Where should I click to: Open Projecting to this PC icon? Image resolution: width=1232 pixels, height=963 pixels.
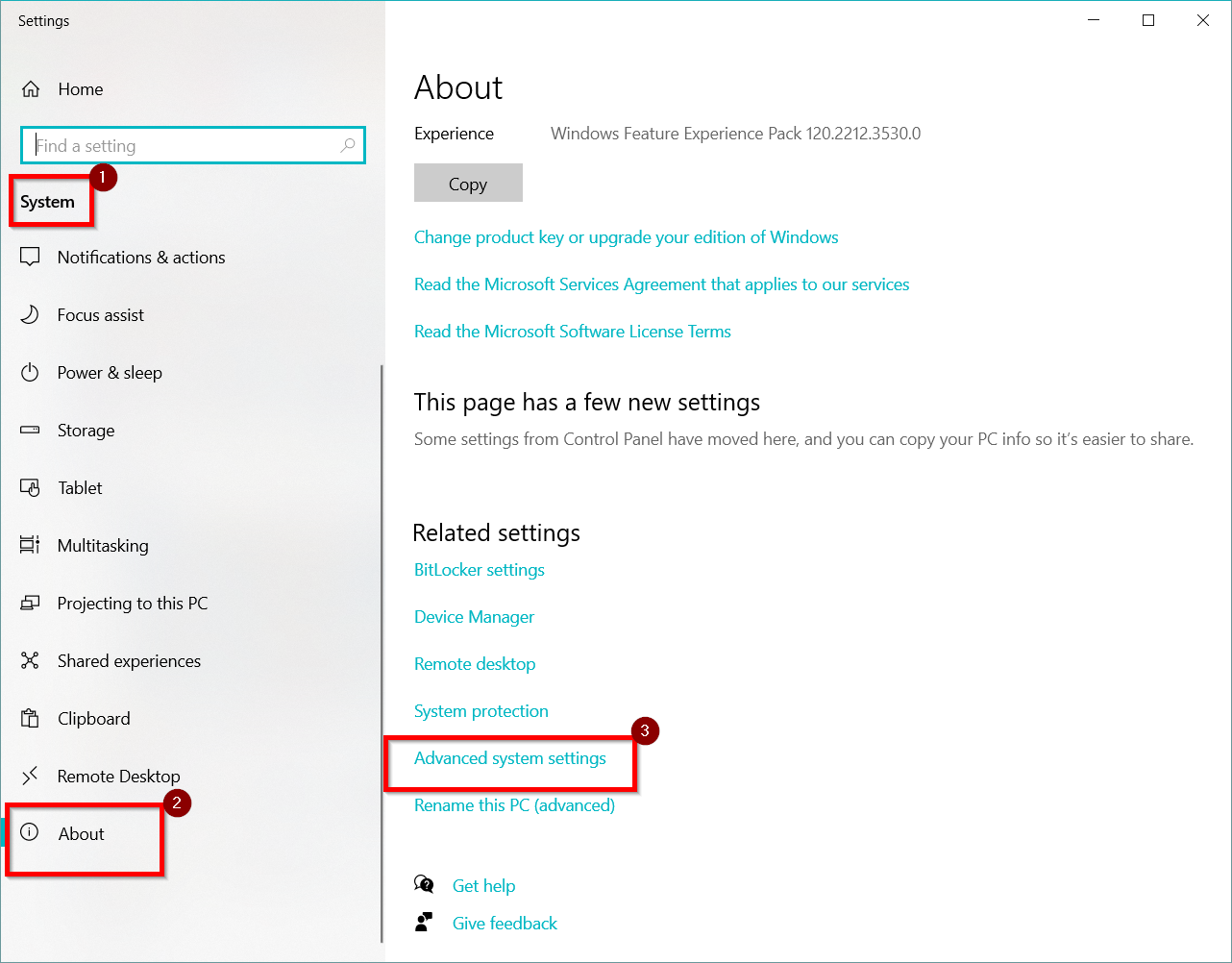(x=30, y=603)
